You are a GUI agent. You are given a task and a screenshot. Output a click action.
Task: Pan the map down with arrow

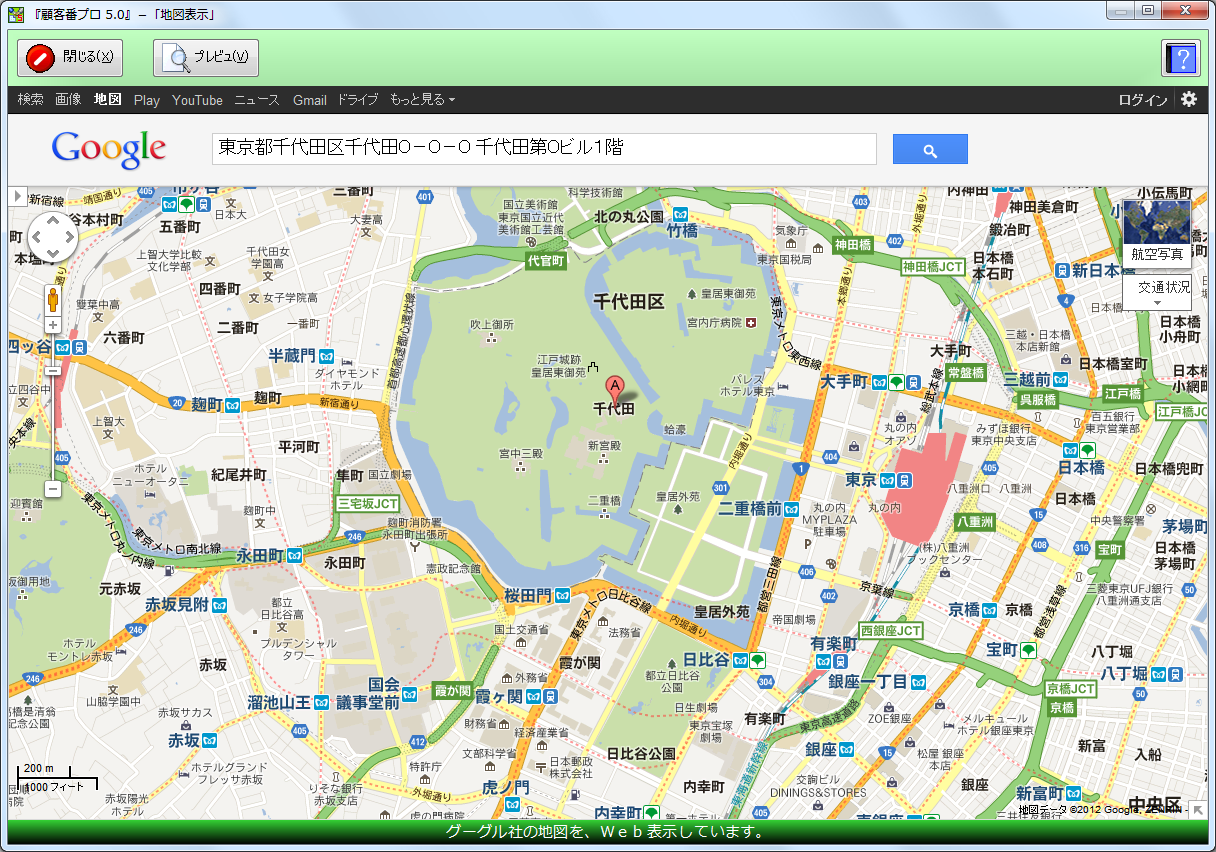click(52, 254)
